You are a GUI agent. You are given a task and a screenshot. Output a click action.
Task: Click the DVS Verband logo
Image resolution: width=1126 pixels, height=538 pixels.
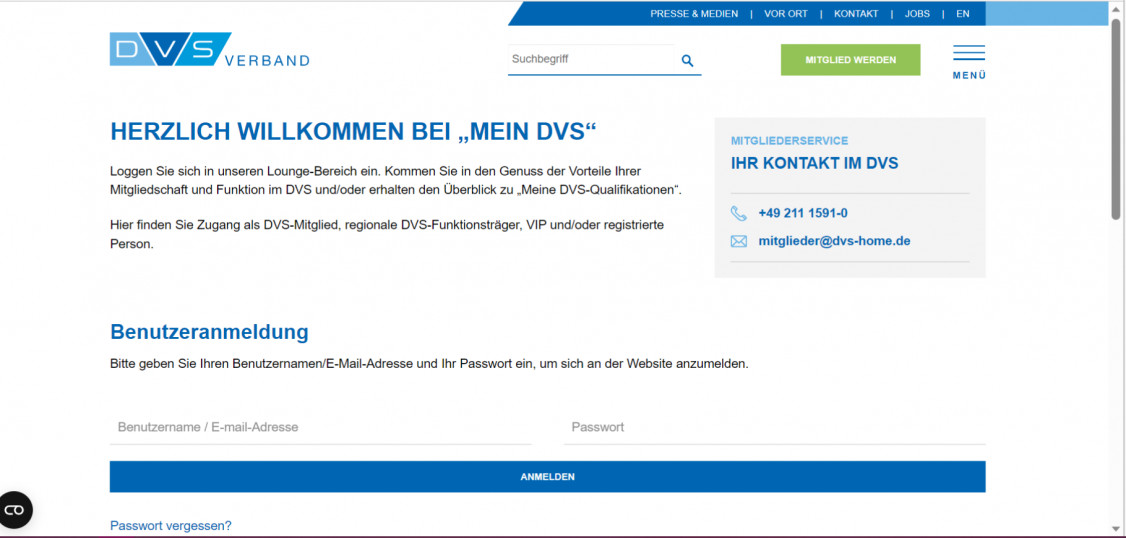(x=209, y=50)
